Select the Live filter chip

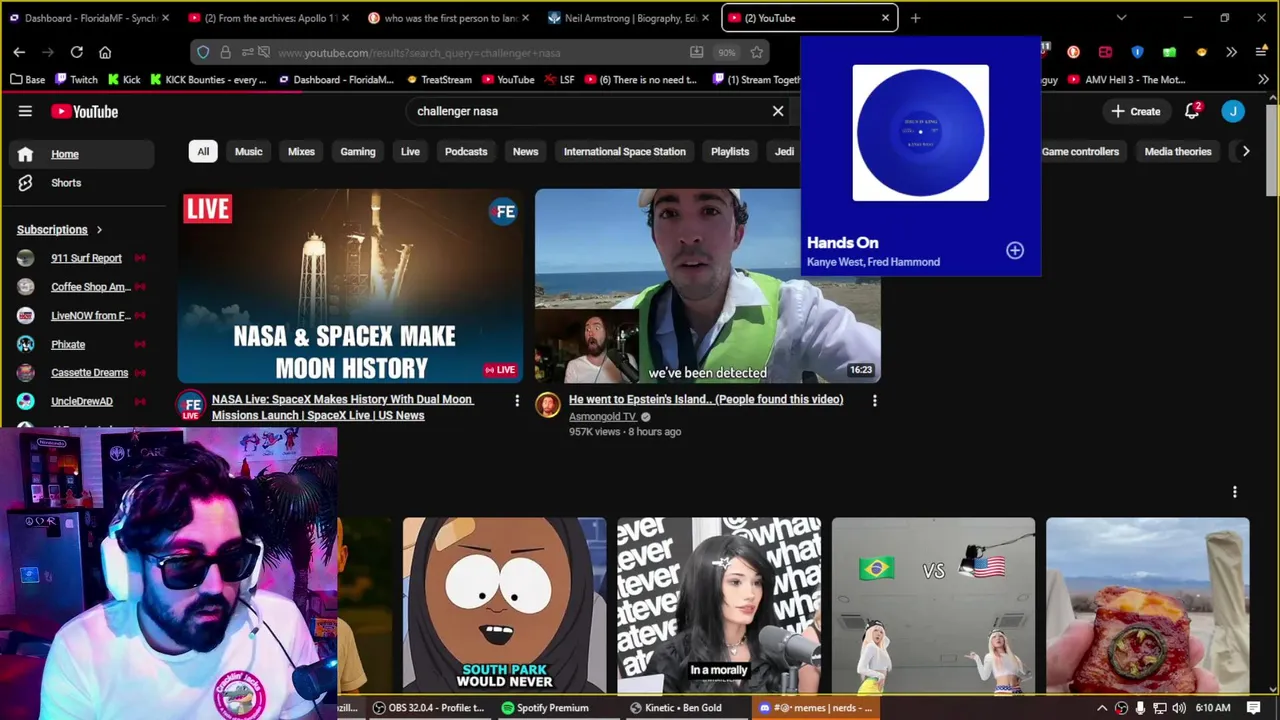point(410,151)
